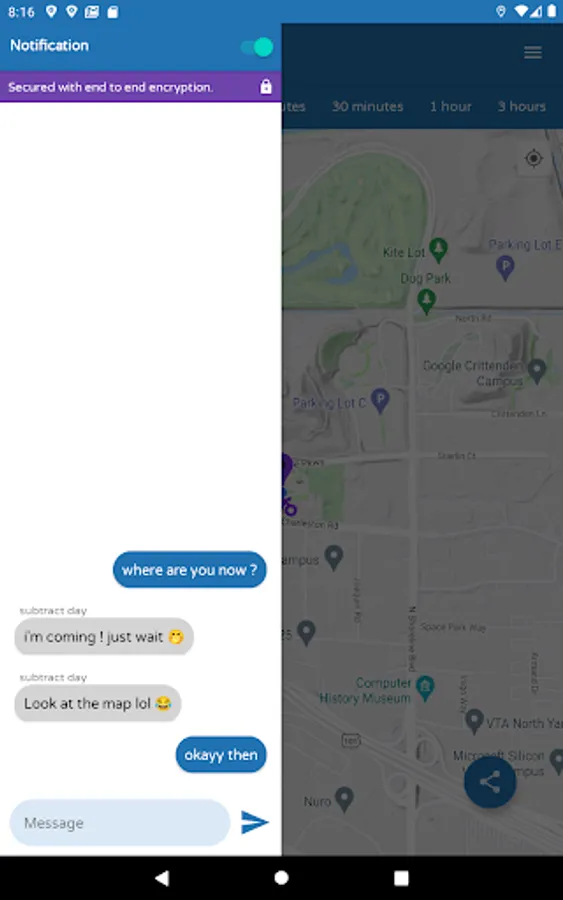Tap the blue share floating button
This screenshot has width=563, height=900.
point(490,782)
